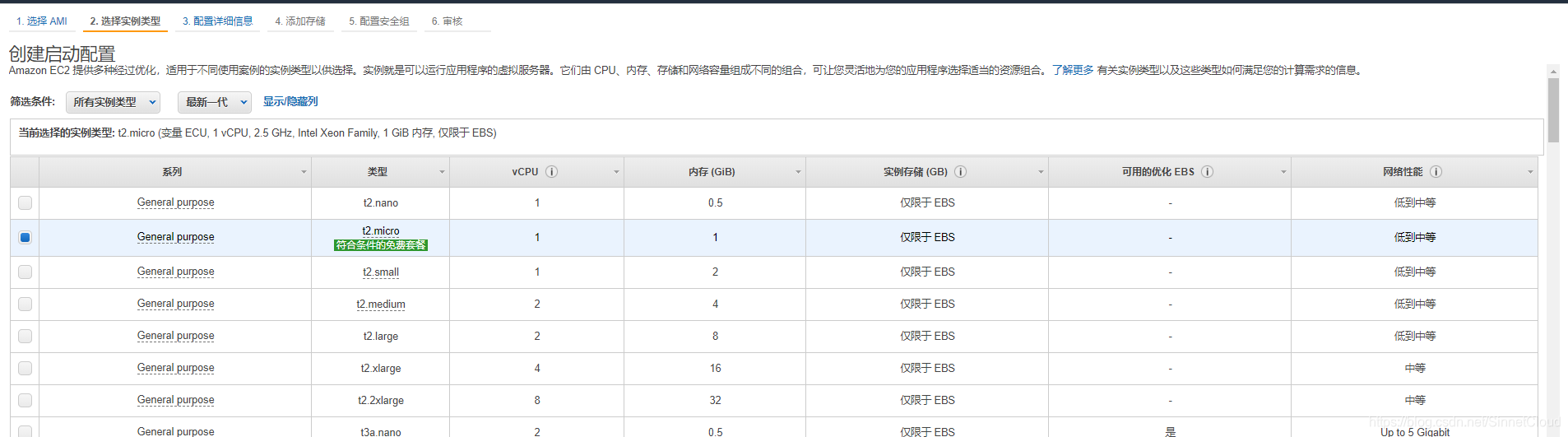Go to step 4 添加存储 tab
The image size is (1568, 437).
(300, 21)
